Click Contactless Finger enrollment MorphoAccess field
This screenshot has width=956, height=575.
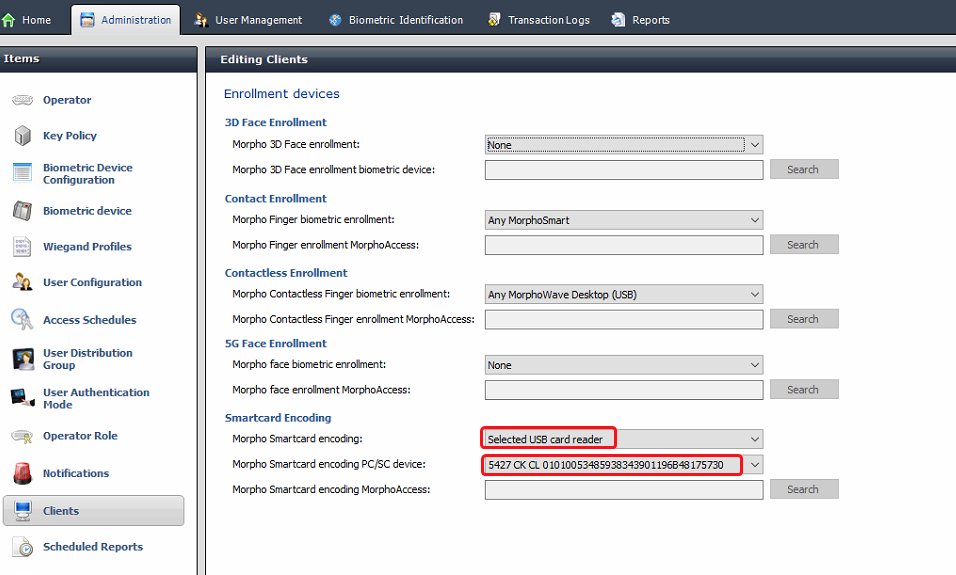click(624, 320)
